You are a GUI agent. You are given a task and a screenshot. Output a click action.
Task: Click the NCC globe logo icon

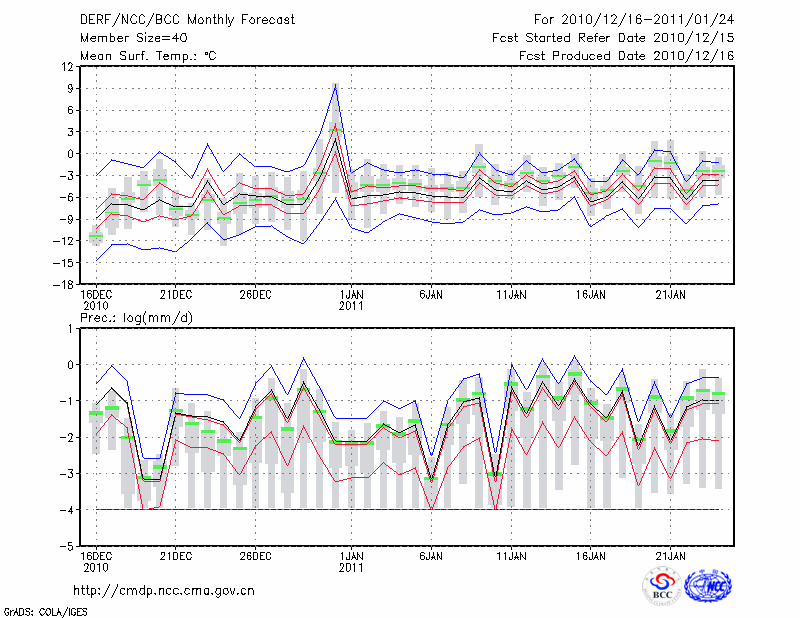[708, 586]
